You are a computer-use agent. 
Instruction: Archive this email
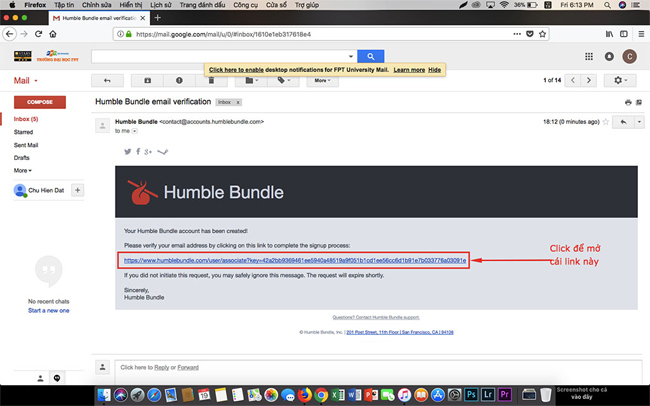[x=147, y=80]
